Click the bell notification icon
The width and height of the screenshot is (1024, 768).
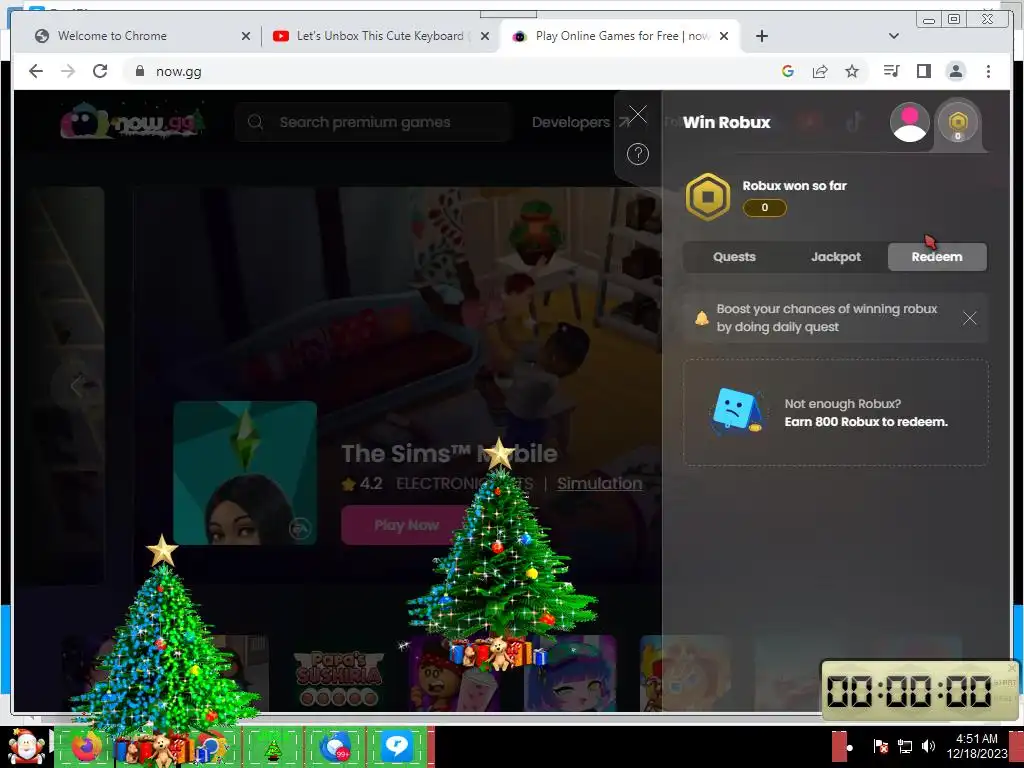point(701,318)
